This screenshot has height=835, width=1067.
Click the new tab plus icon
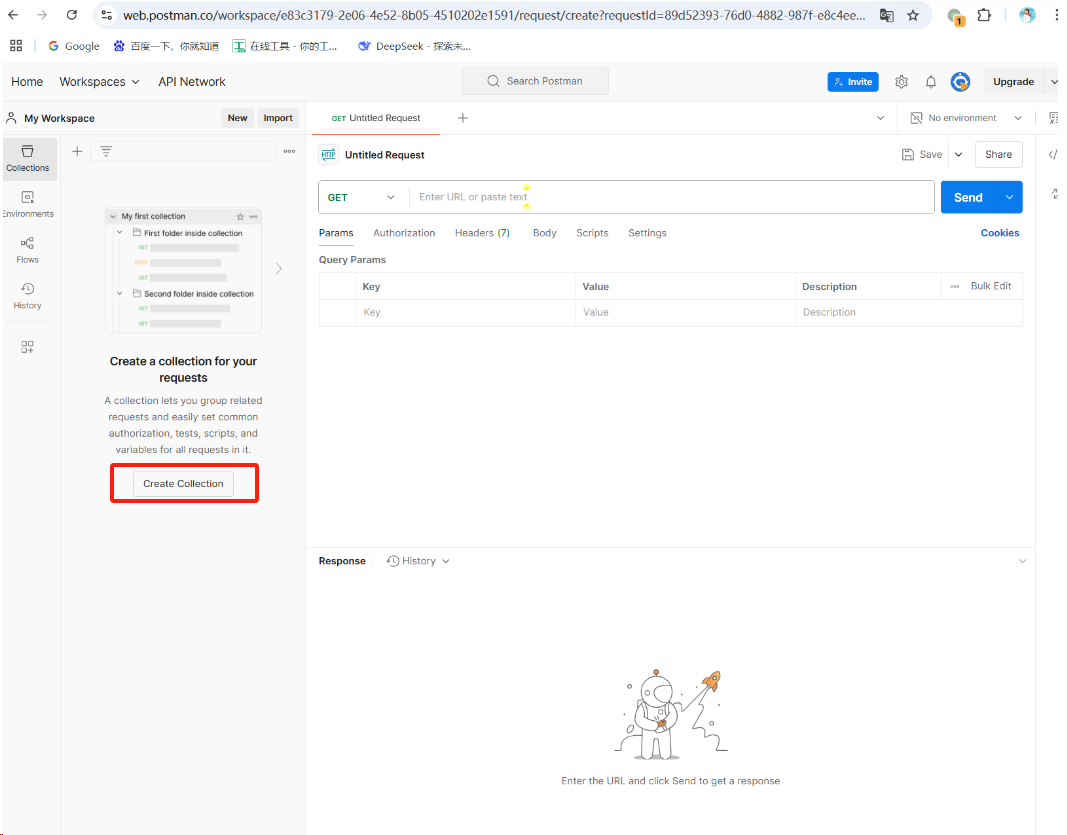463,118
